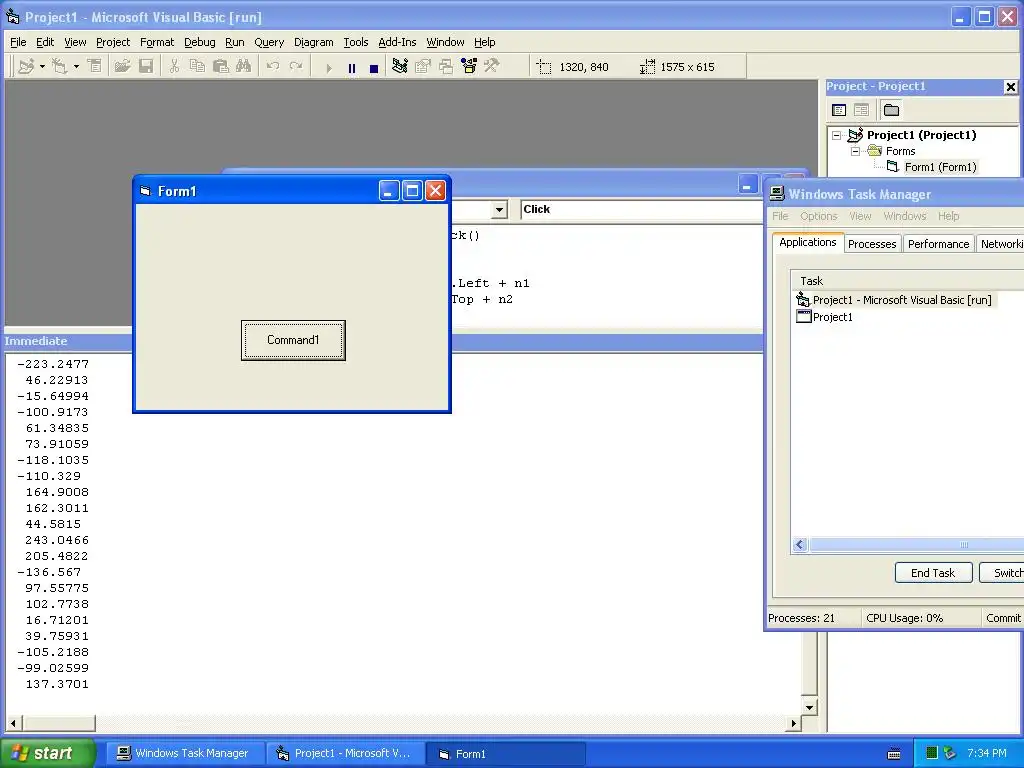
Task: Open the Format menu
Action: pos(157,42)
